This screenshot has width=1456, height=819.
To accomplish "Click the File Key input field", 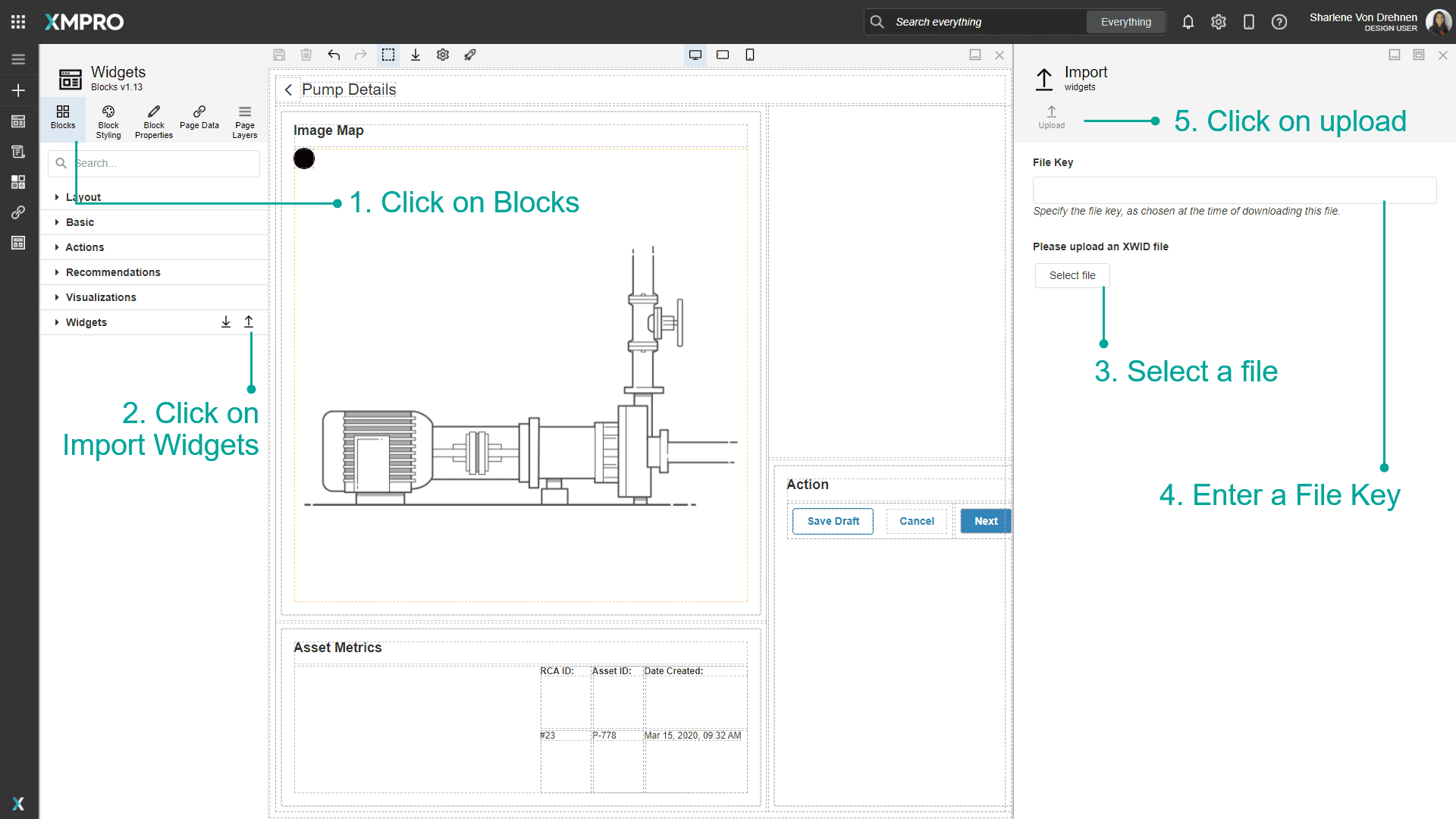I will pyautogui.click(x=1235, y=190).
